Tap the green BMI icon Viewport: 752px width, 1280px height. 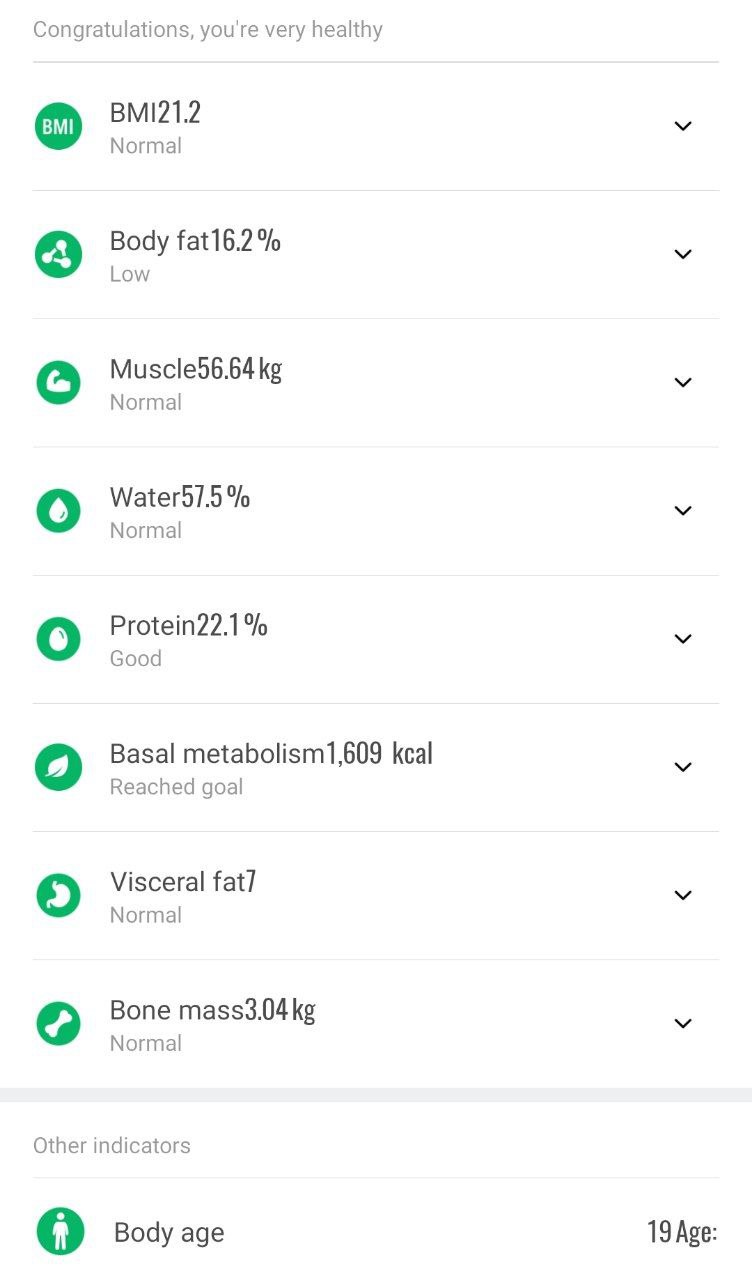pos(58,127)
